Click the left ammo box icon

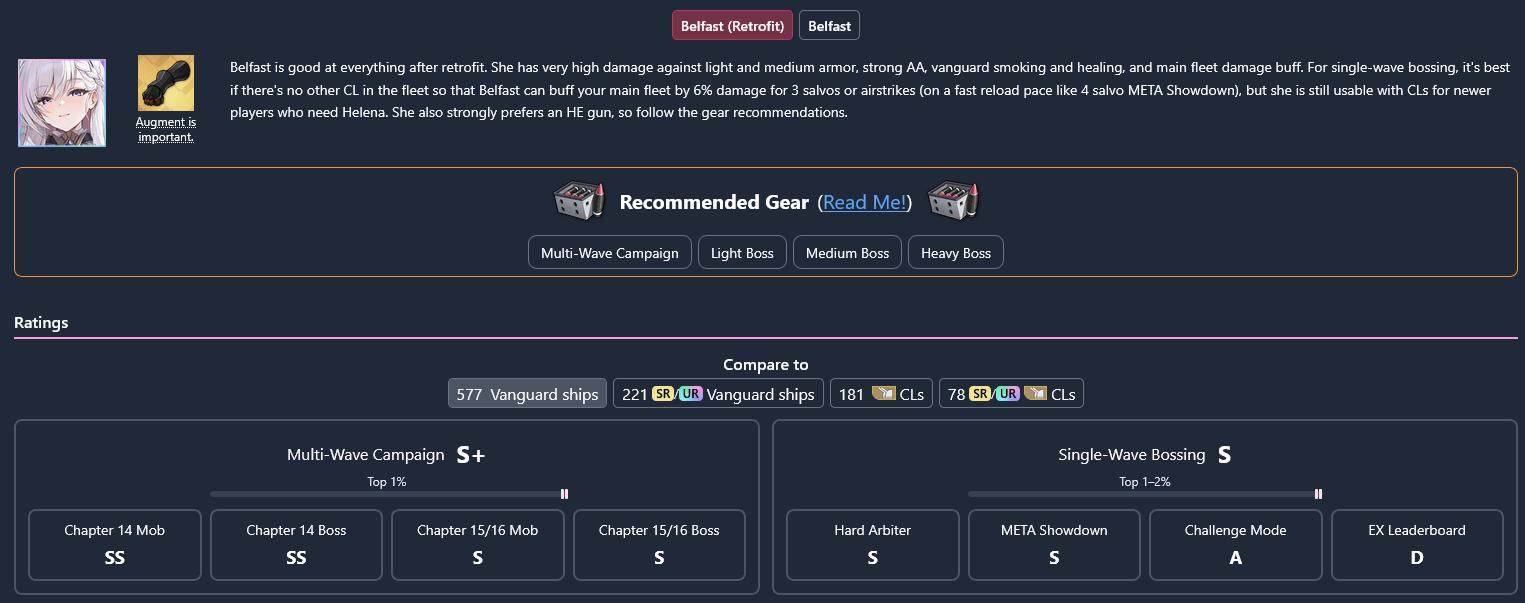(x=580, y=201)
